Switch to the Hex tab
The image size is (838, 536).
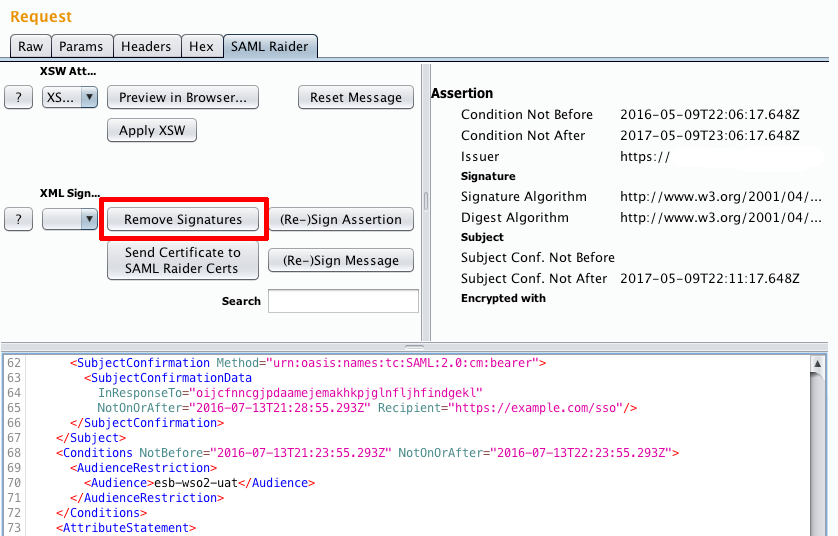pyautogui.click(x=201, y=46)
